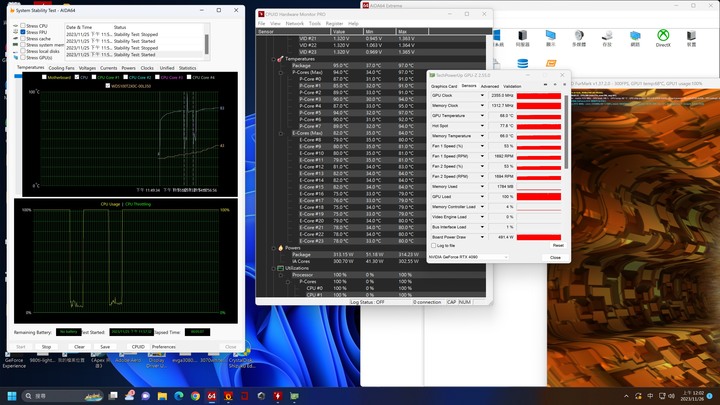
Task: Click the Clear button in stability test
Action: point(79,347)
